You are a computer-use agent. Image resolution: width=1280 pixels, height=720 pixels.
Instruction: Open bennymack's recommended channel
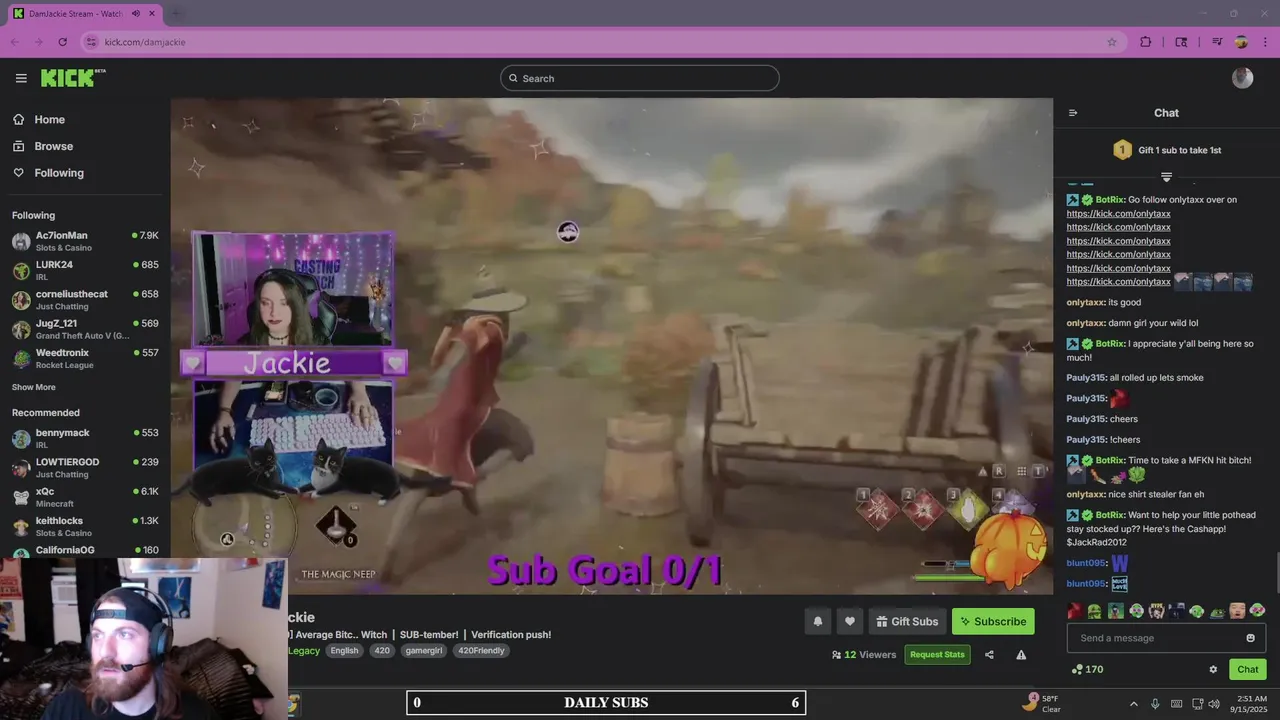click(x=85, y=438)
